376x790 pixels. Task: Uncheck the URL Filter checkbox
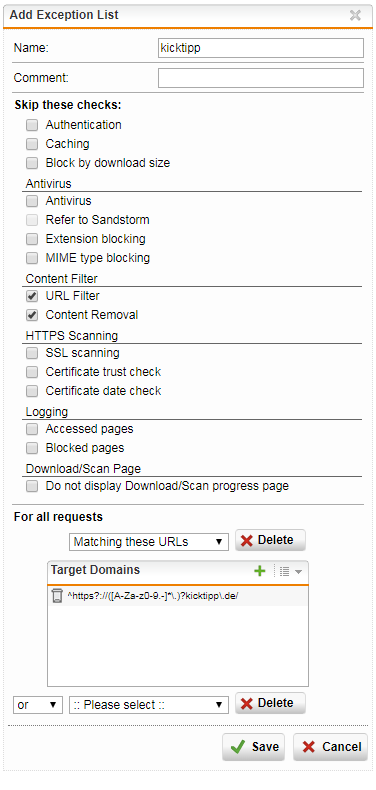click(x=32, y=296)
